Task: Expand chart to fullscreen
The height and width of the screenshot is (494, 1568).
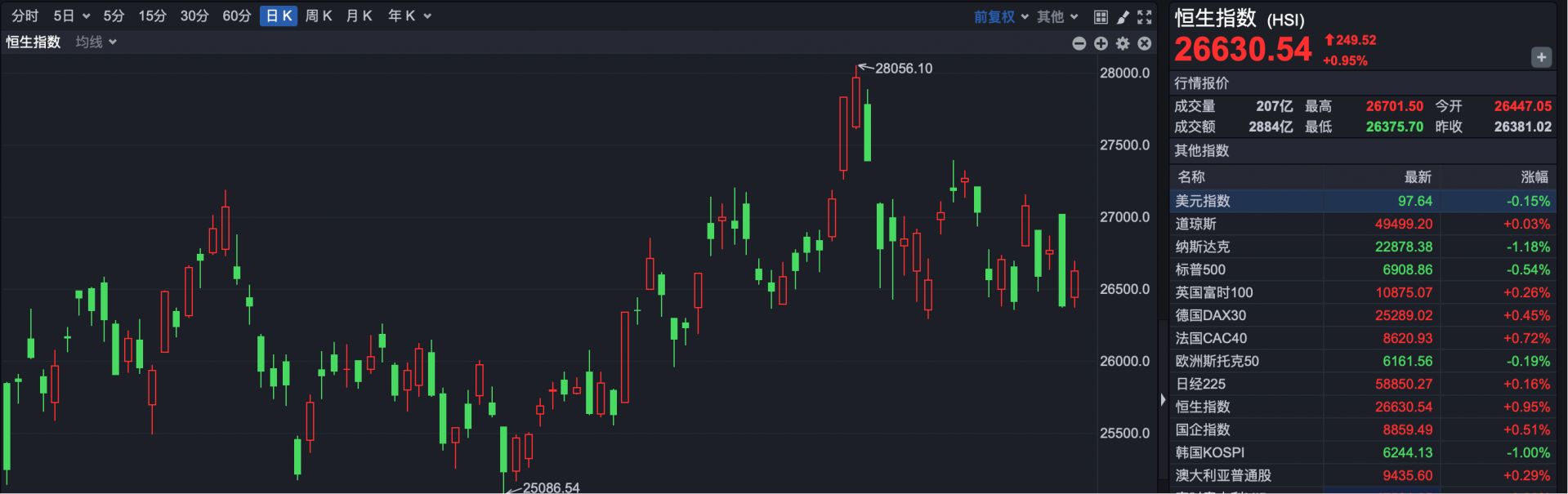Action: [1145, 17]
